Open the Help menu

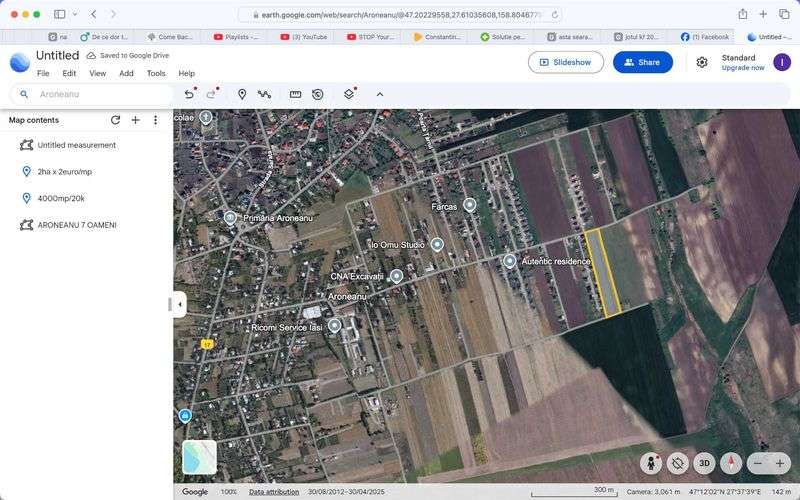coord(186,73)
